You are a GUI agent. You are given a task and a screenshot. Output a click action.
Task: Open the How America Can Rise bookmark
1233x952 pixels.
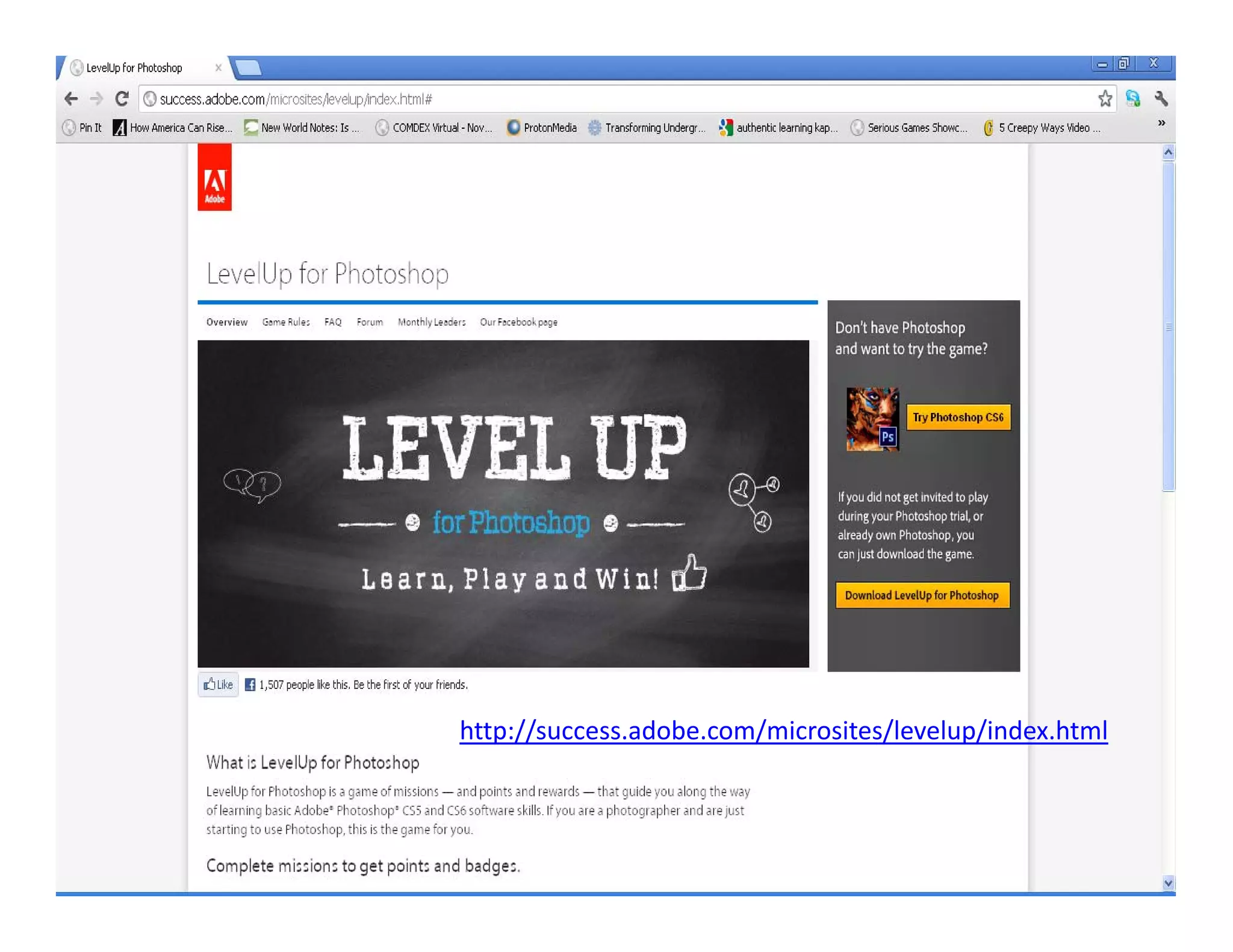pos(173,128)
